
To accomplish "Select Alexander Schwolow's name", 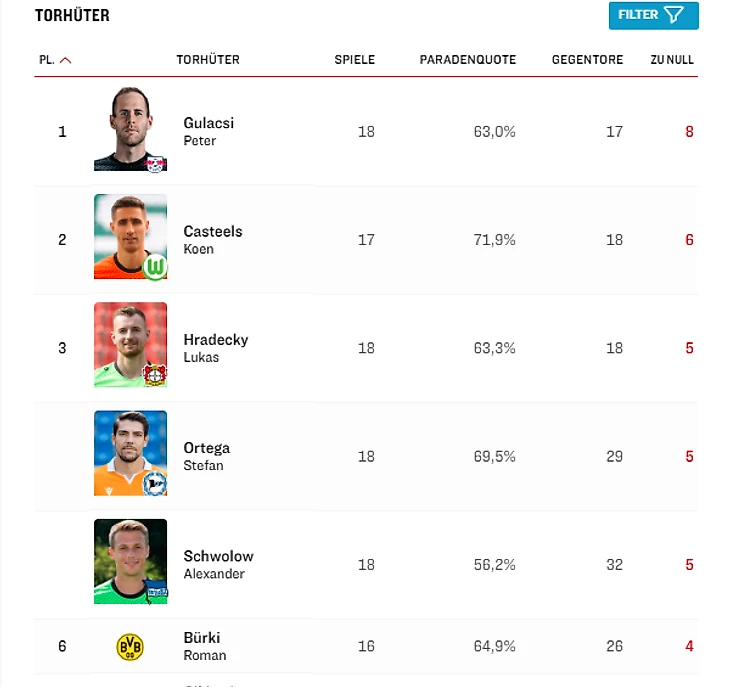I will point(218,556).
